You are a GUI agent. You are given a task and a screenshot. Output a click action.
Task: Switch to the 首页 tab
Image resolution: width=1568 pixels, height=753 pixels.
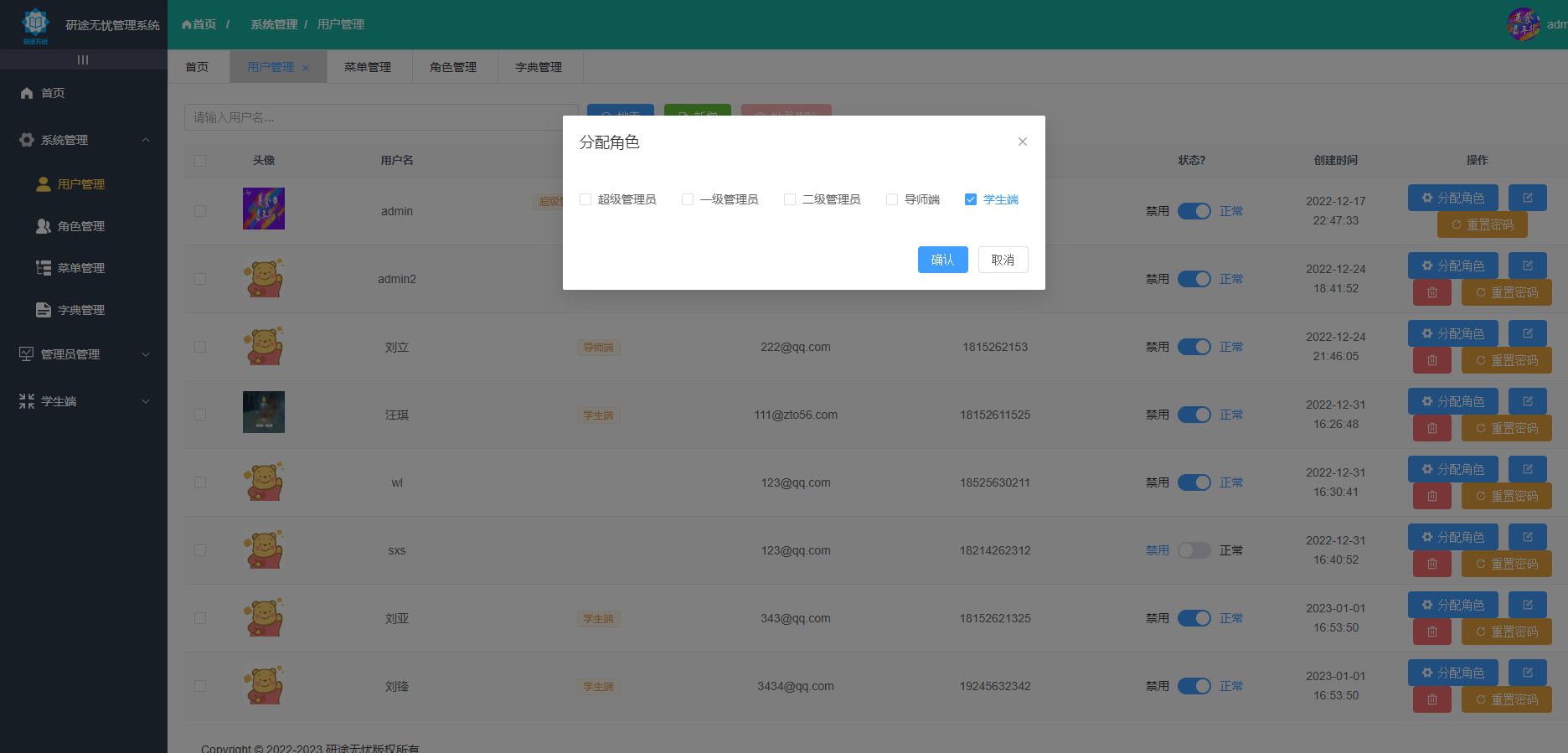tap(197, 67)
